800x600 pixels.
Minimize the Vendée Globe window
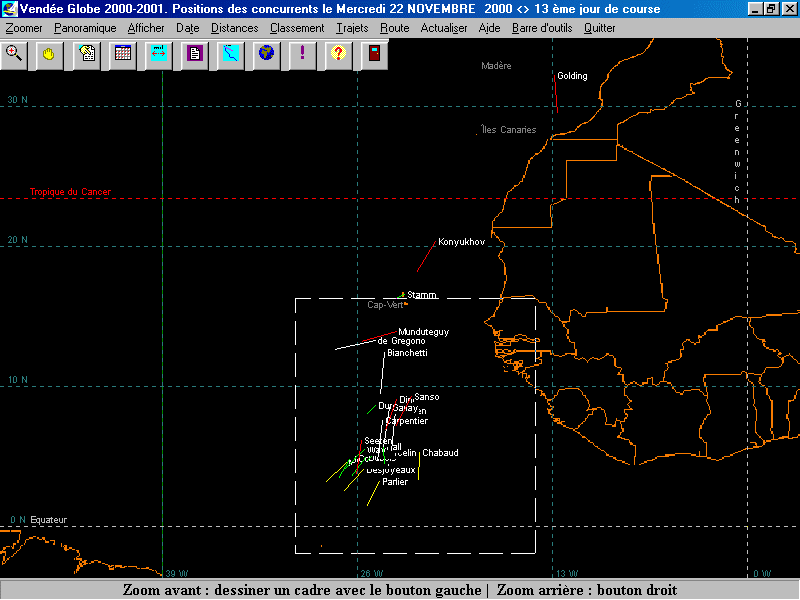click(x=755, y=9)
